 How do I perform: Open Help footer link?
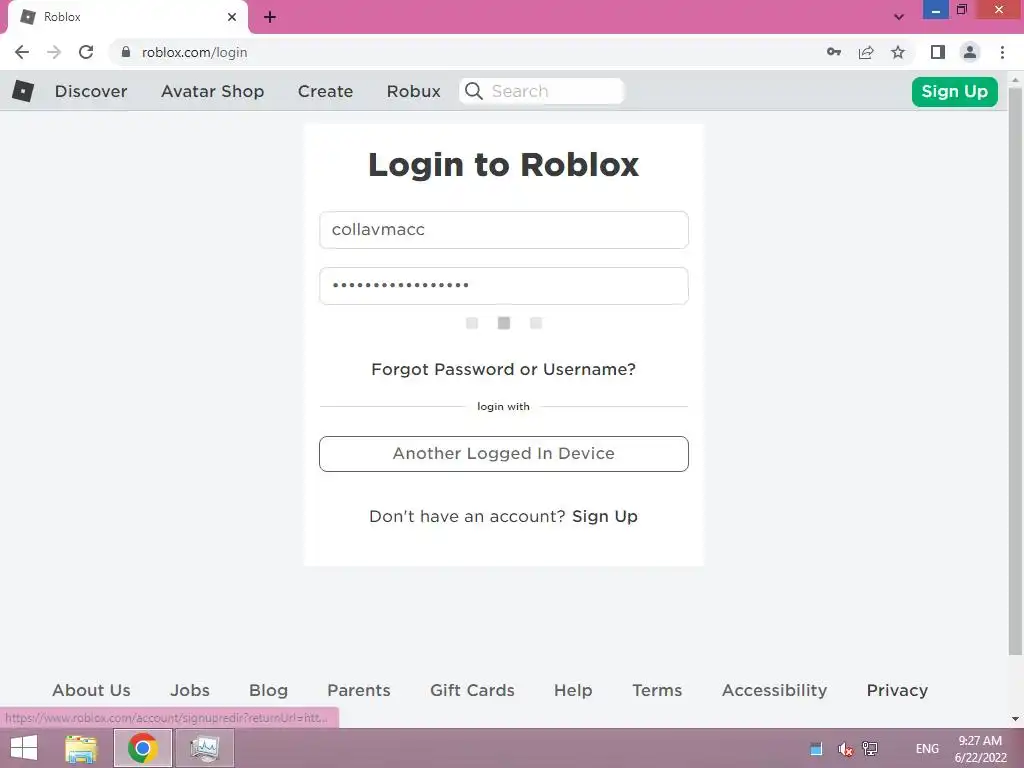click(x=573, y=690)
